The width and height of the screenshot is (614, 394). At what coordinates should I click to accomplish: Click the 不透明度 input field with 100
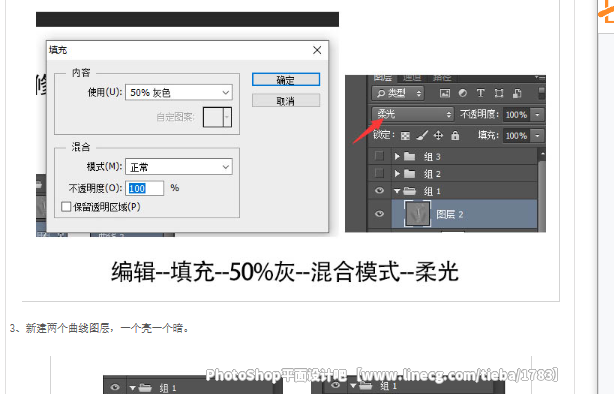[x=144, y=188]
